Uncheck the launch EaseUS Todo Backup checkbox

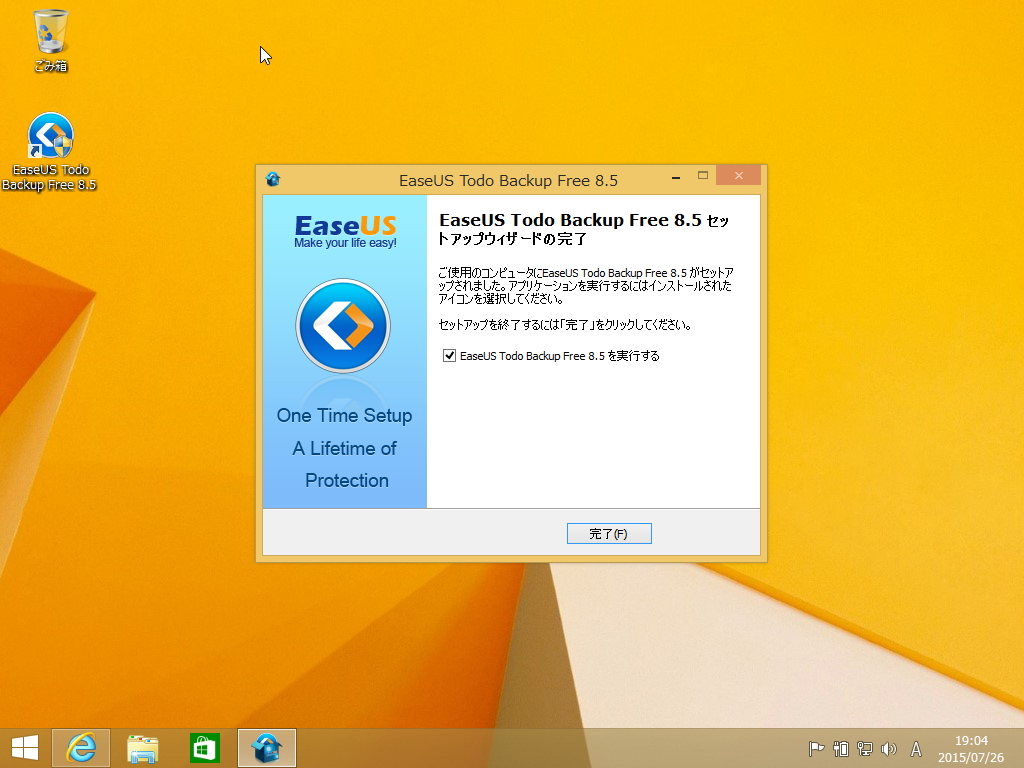coord(449,356)
